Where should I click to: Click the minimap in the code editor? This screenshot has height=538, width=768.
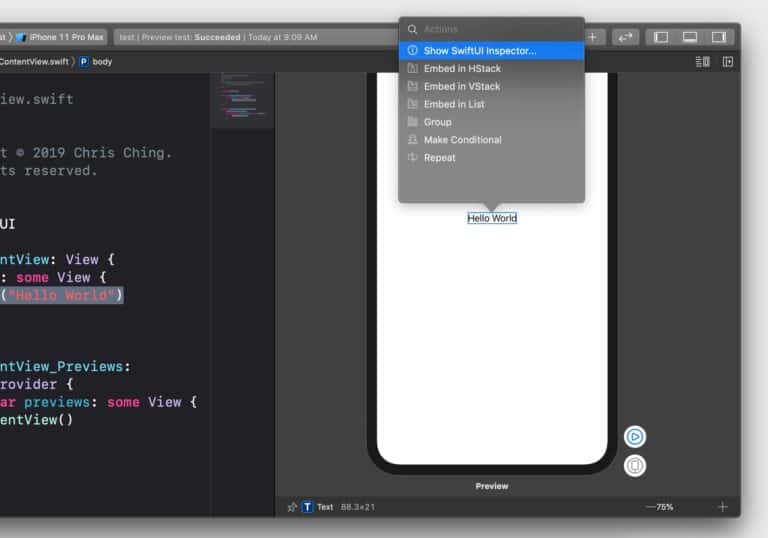(242, 100)
